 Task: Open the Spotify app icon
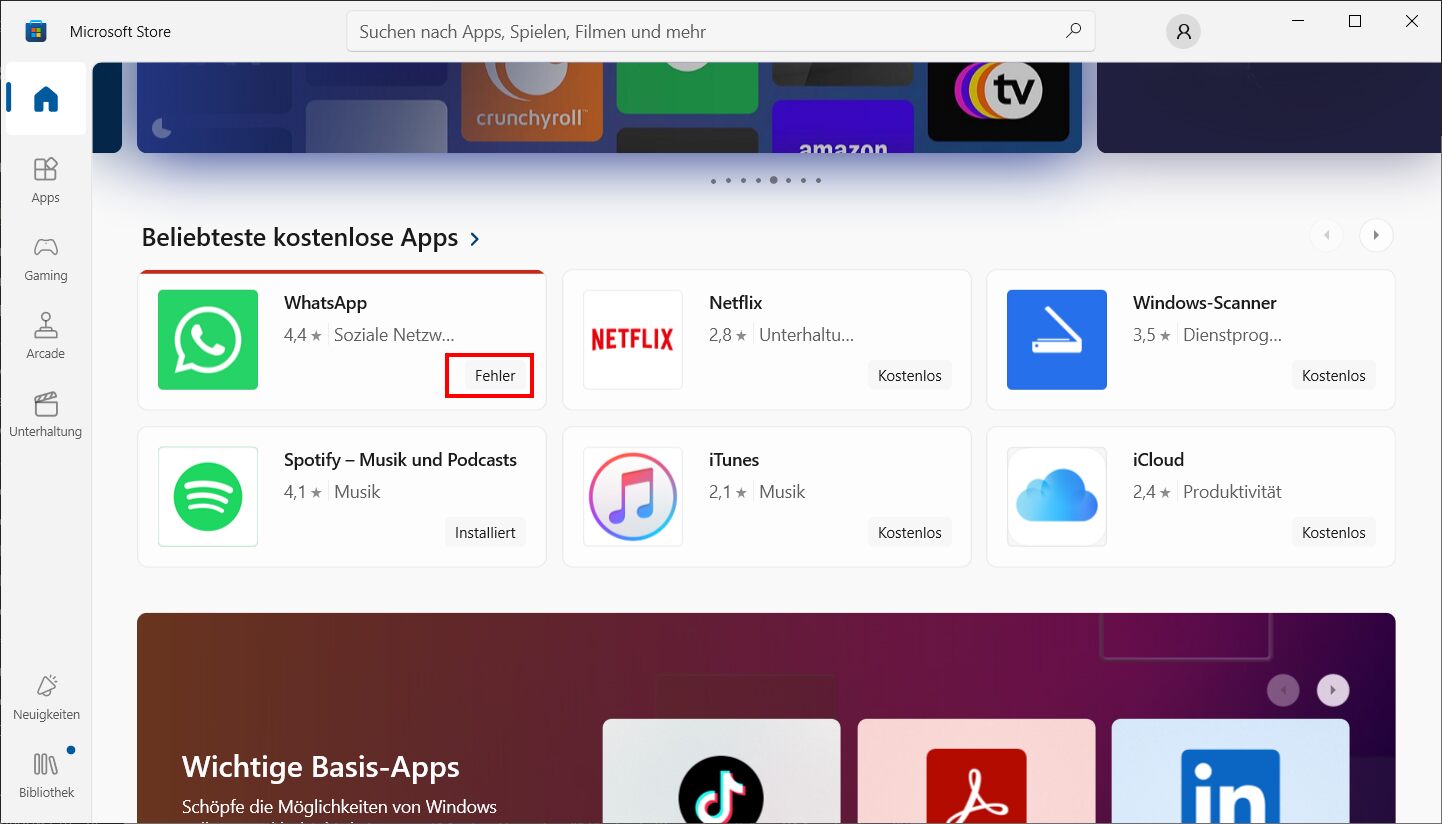[208, 497]
